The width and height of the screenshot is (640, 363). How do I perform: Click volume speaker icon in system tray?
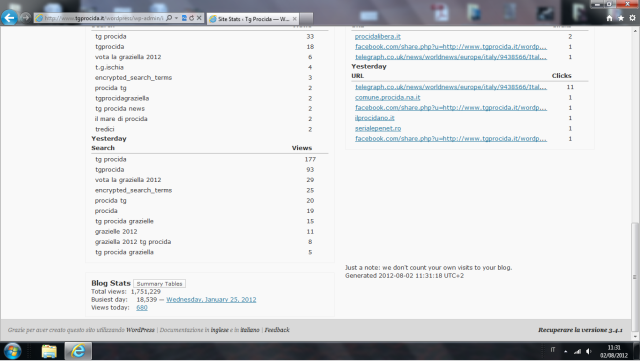coord(589,351)
